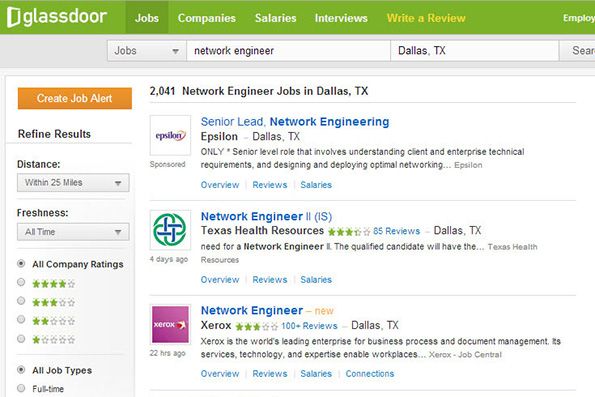Click the 2,041 Network Engineer Jobs heading
Viewport: 595px width, 397px height.
tap(259, 91)
